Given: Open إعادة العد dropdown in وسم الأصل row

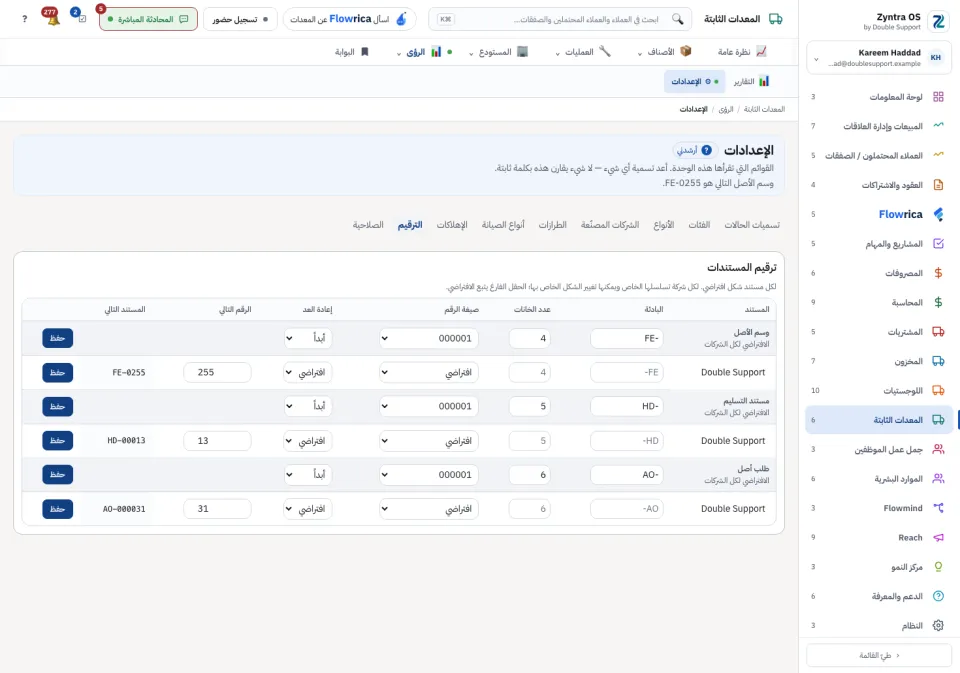Looking at the screenshot, I should (x=308, y=338).
